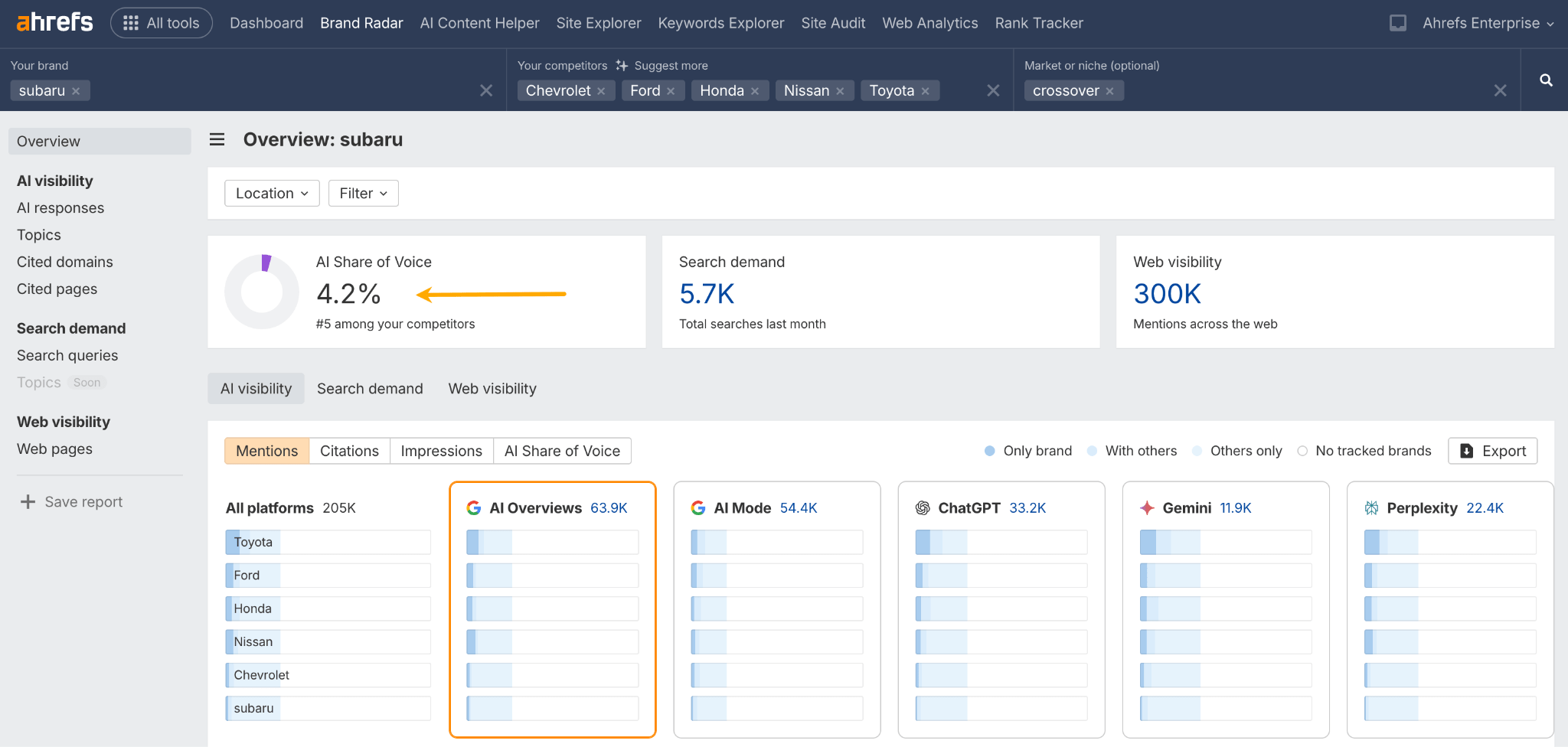The width and height of the screenshot is (1568, 747).
Task: Click the ChatGPT icon on its platform card
Action: [x=923, y=507]
